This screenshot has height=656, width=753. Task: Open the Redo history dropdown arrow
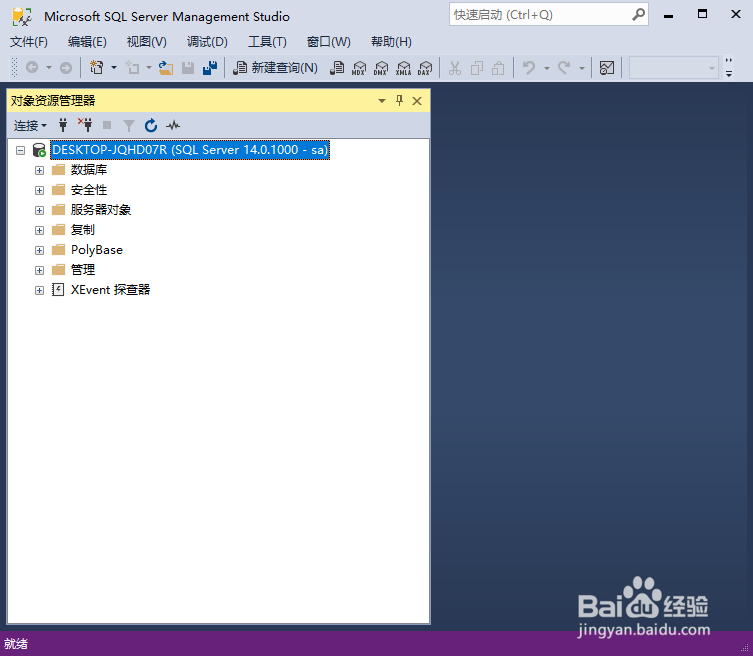[x=582, y=68]
